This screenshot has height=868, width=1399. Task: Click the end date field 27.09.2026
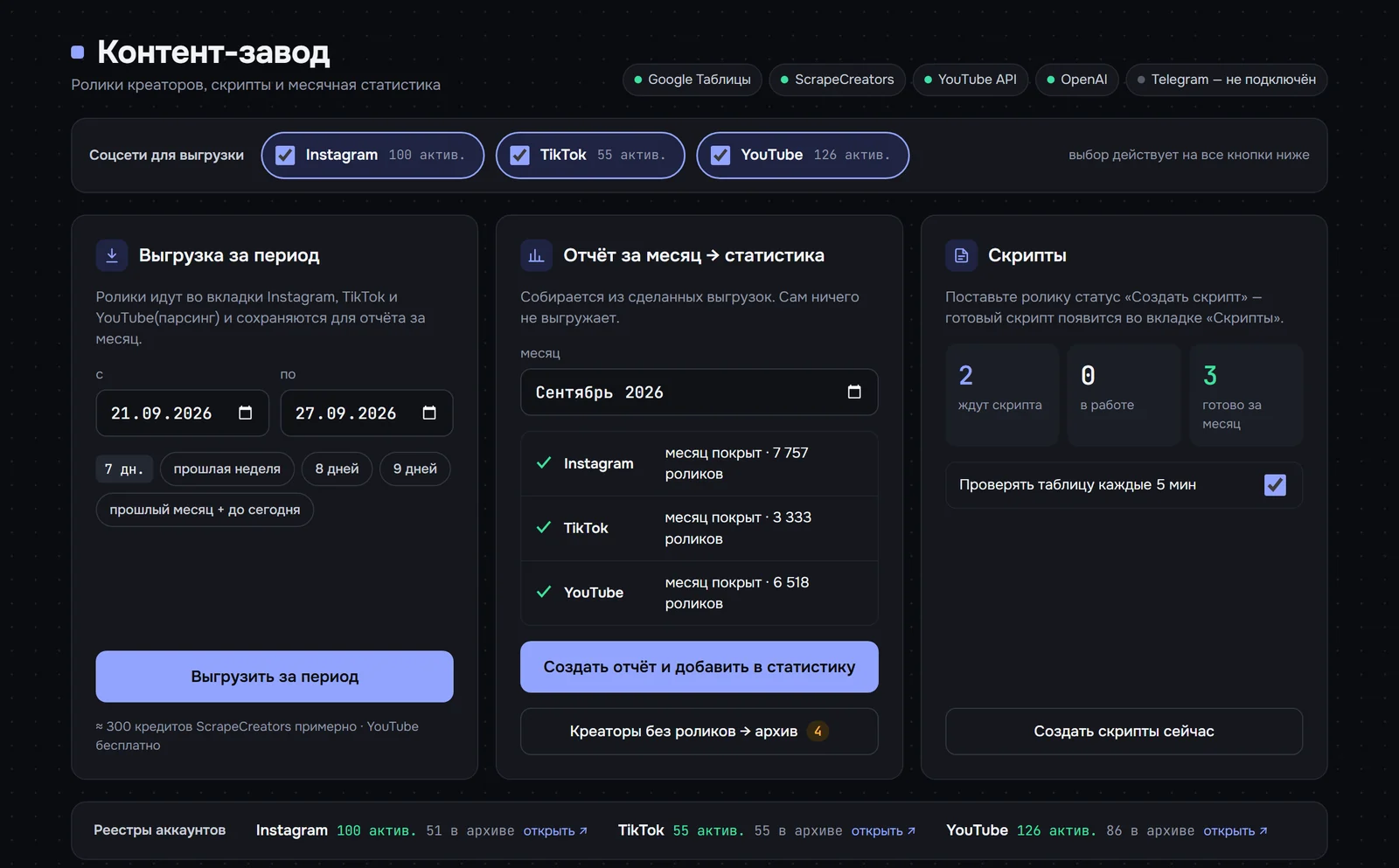[366, 413]
